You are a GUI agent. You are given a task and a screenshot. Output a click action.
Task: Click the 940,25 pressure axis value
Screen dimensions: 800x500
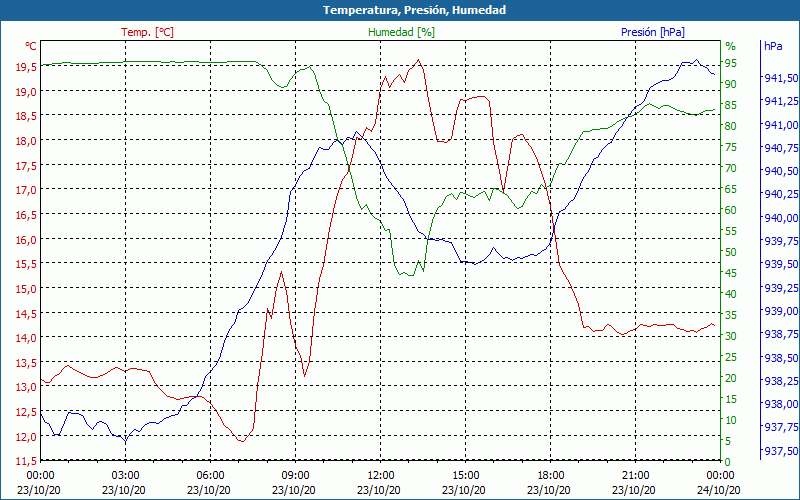(781, 194)
